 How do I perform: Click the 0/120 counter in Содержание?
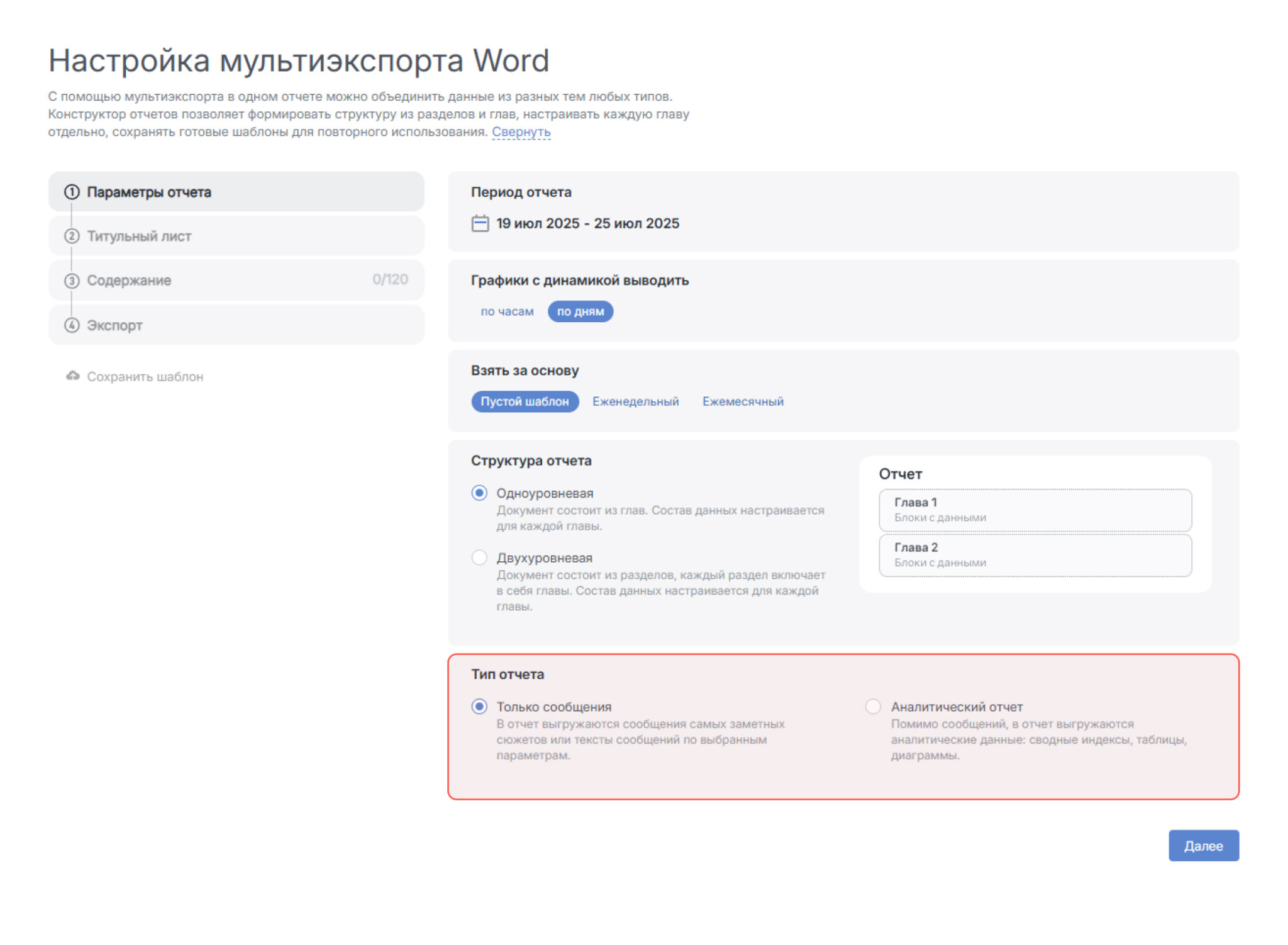(x=390, y=279)
